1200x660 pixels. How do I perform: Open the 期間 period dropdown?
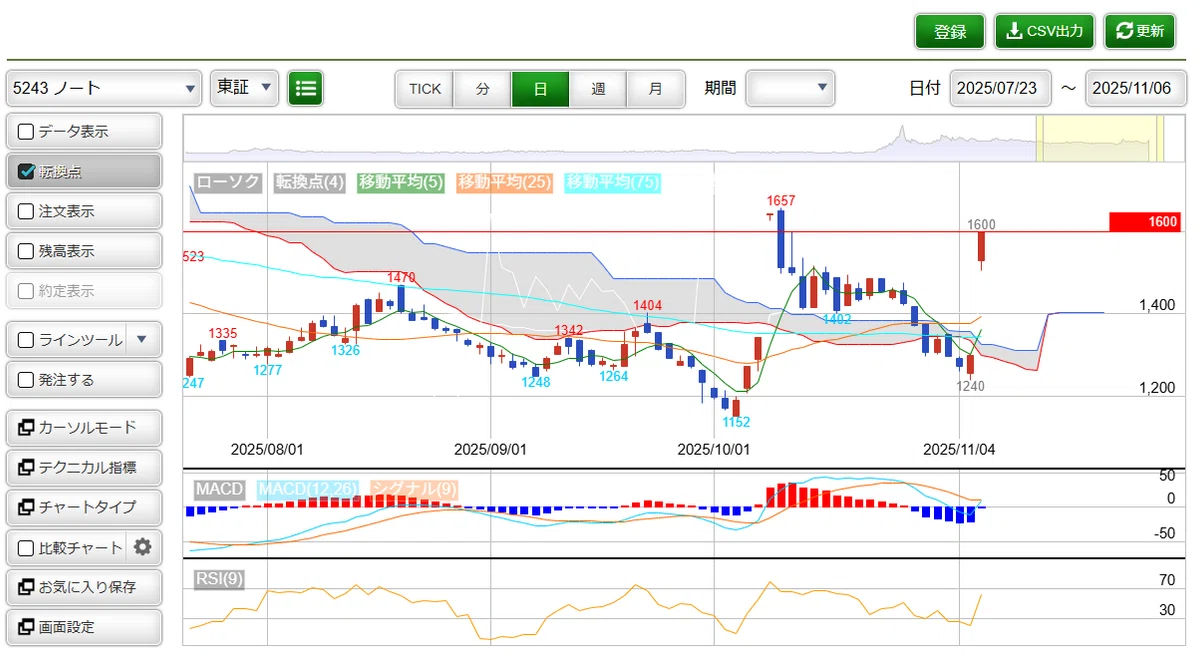point(790,88)
